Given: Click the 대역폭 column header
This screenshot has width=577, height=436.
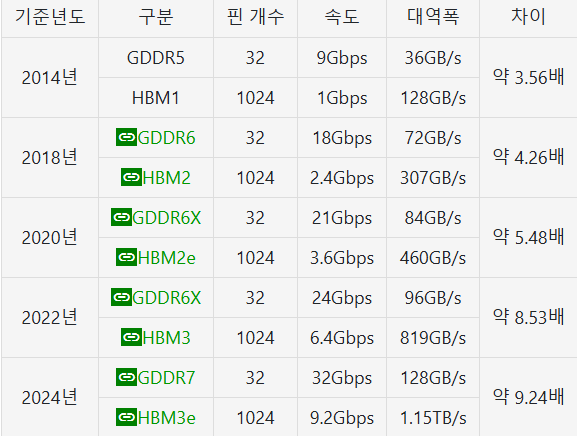Looking at the screenshot, I should 433,17.
